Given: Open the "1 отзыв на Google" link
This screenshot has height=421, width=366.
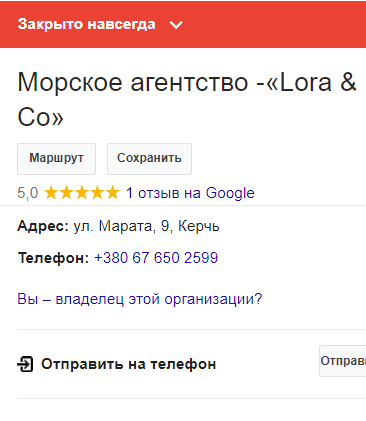Looking at the screenshot, I should point(190,193).
